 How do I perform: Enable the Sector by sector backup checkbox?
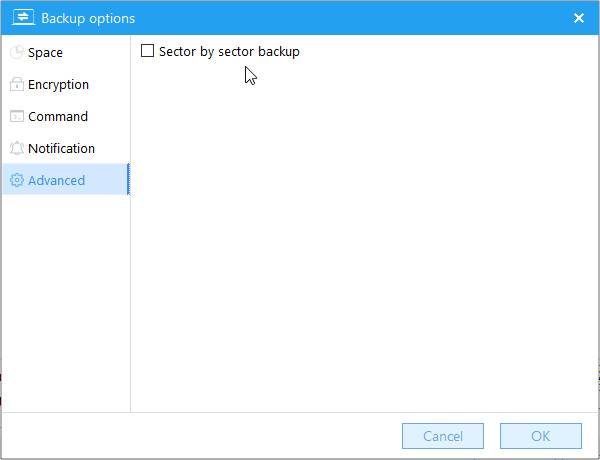pyautogui.click(x=147, y=51)
